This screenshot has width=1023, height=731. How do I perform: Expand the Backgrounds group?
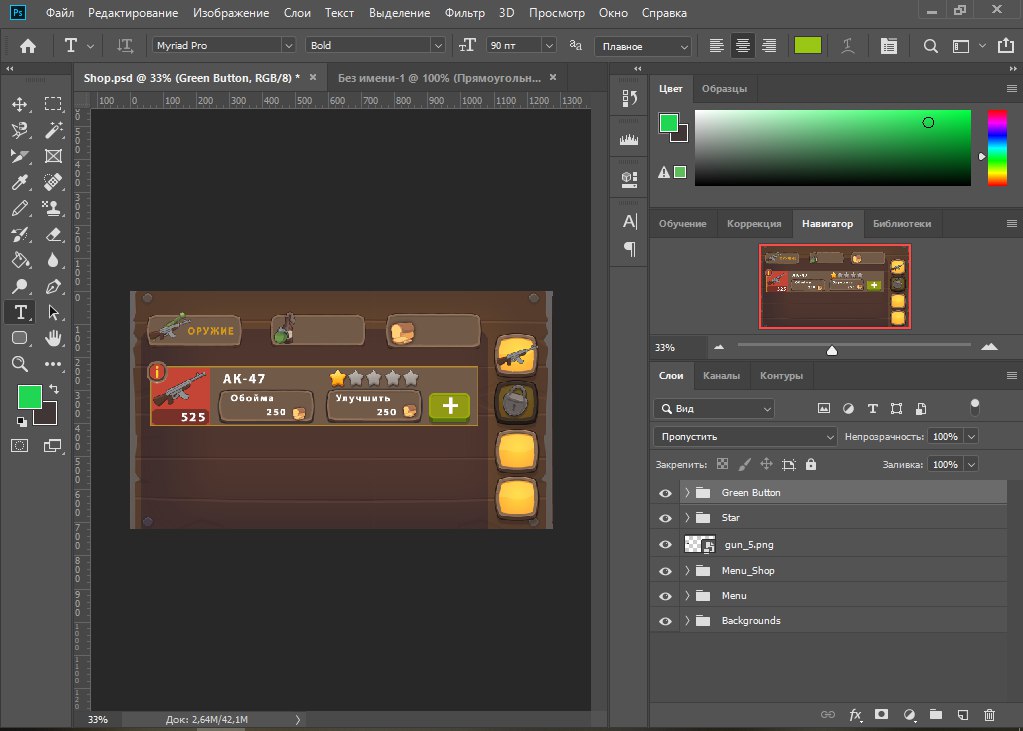pos(687,621)
